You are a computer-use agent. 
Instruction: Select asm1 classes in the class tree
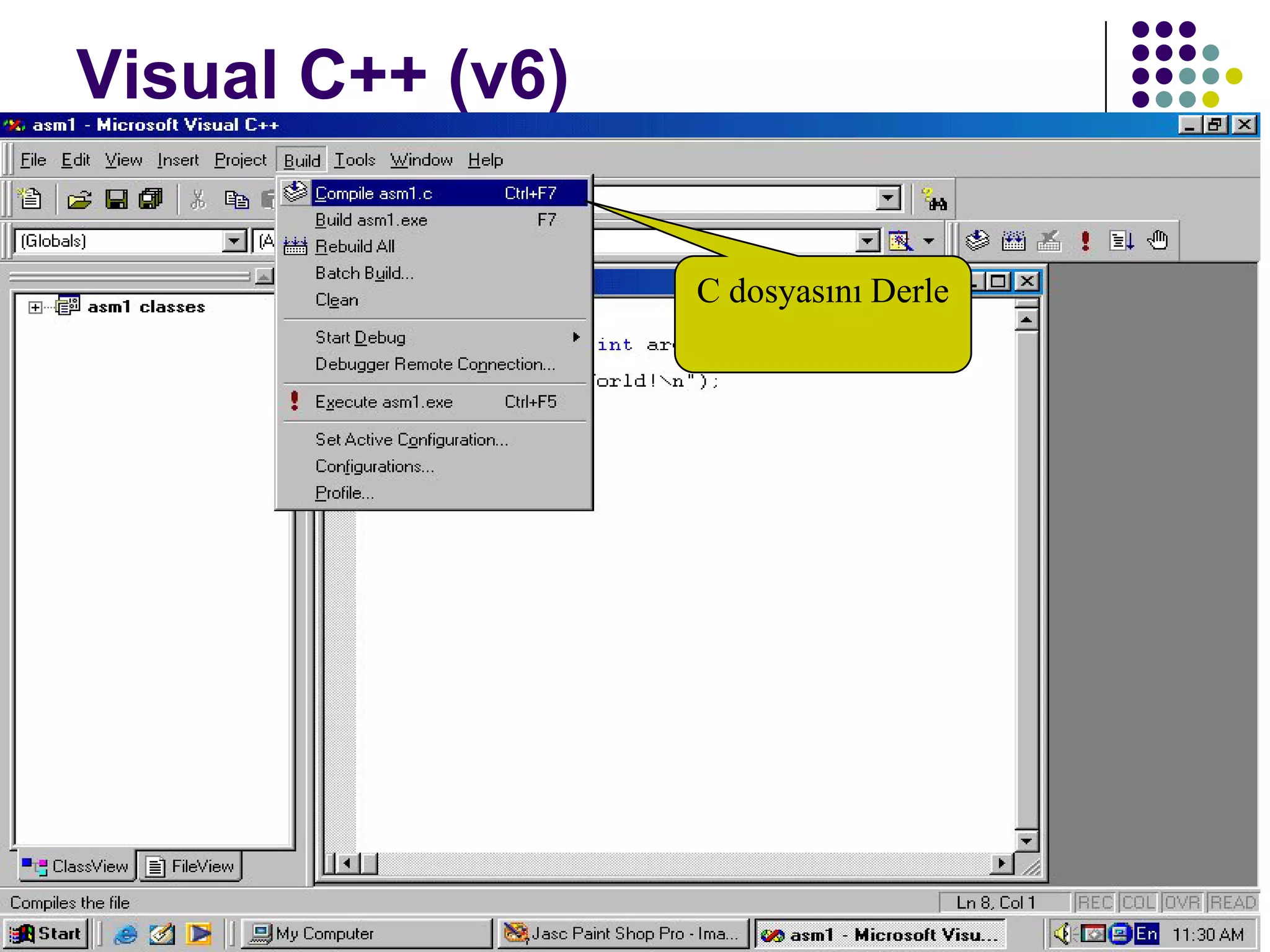(146, 307)
